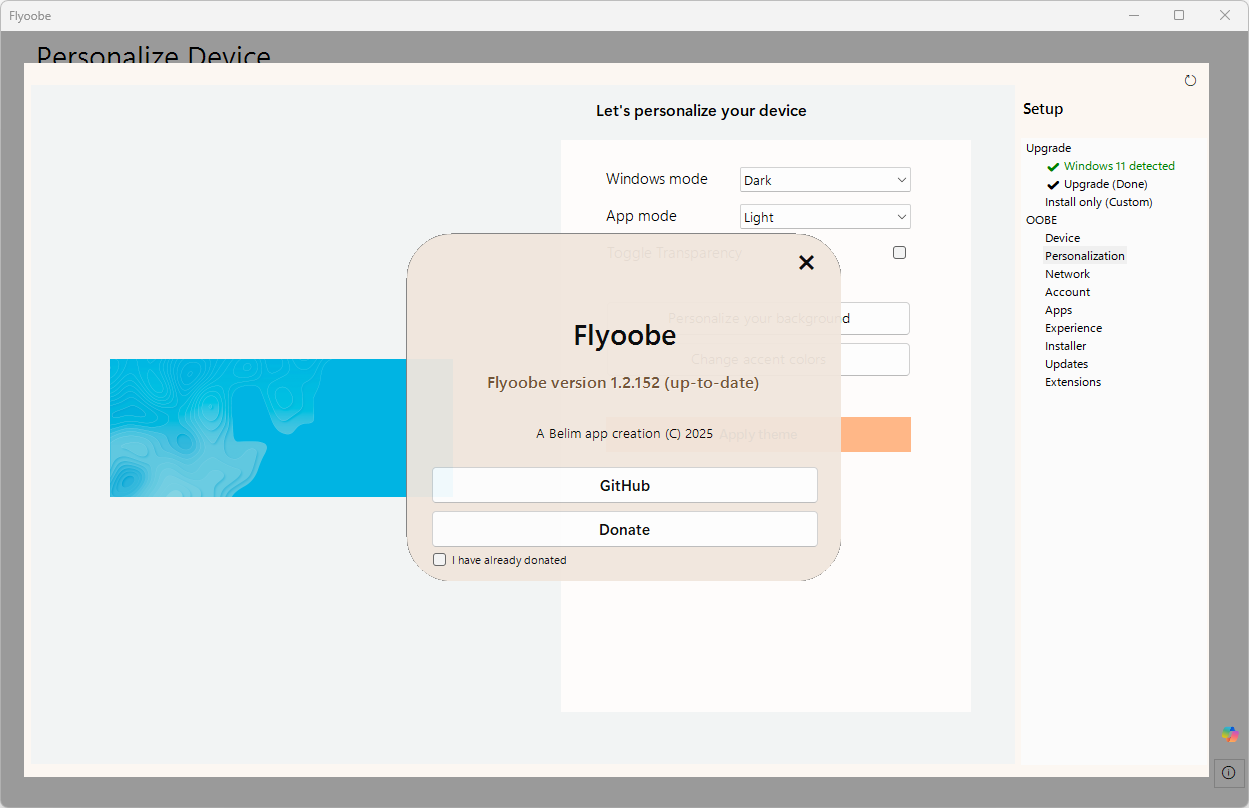Screen dimensions: 1249x808
Task: Check 'I have already donated' box
Action: coord(439,560)
